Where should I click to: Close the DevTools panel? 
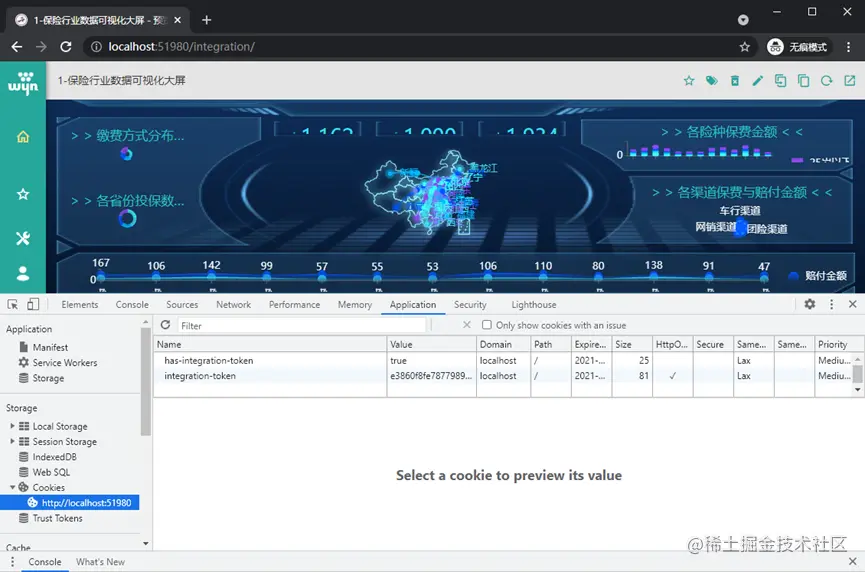[x=852, y=304]
